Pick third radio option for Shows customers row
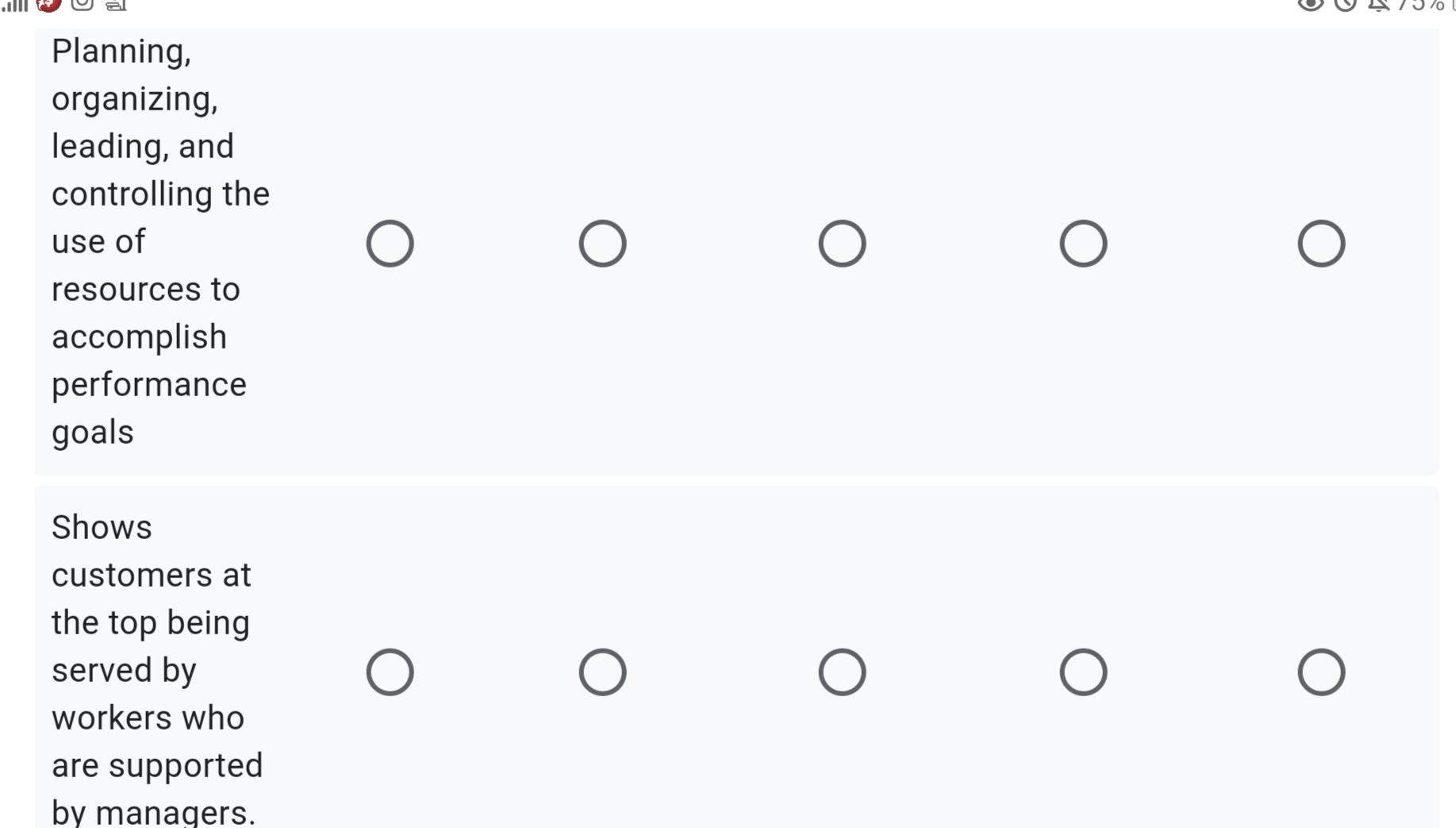Viewport: 1456px width, 828px height. click(x=842, y=672)
